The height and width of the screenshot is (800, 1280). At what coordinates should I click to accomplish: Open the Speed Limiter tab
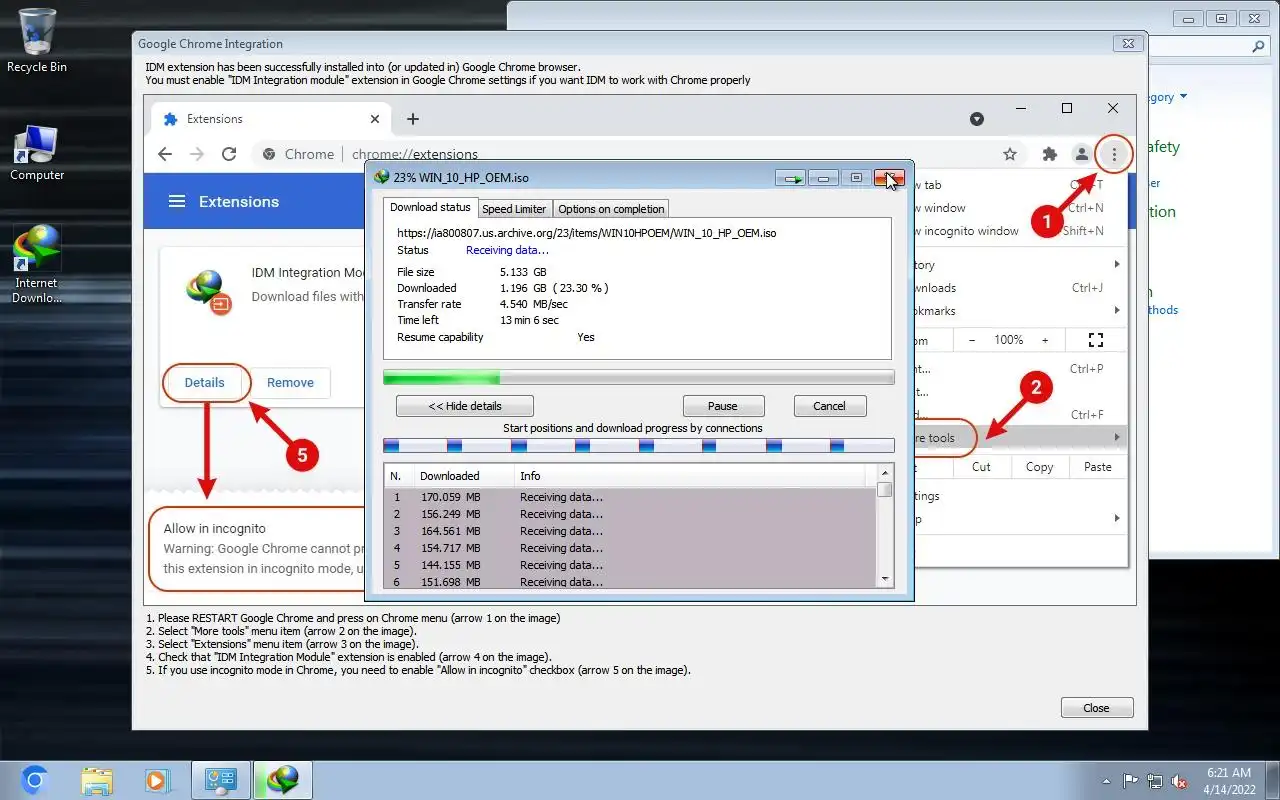tap(514, 209)
